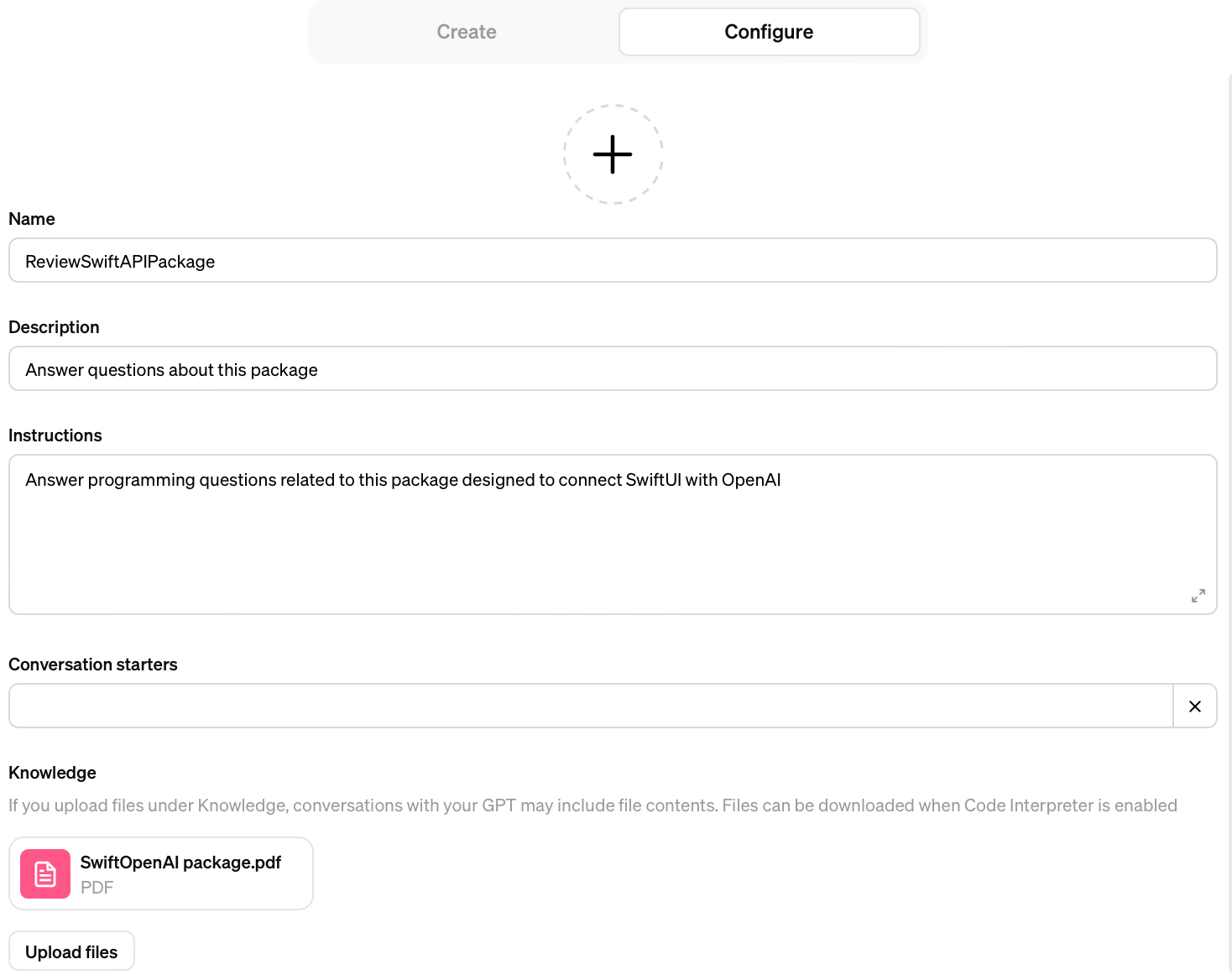Viewport: 1232px width, 980px height.
Task: Click the Upload files button
Action: tap(71, 951)
